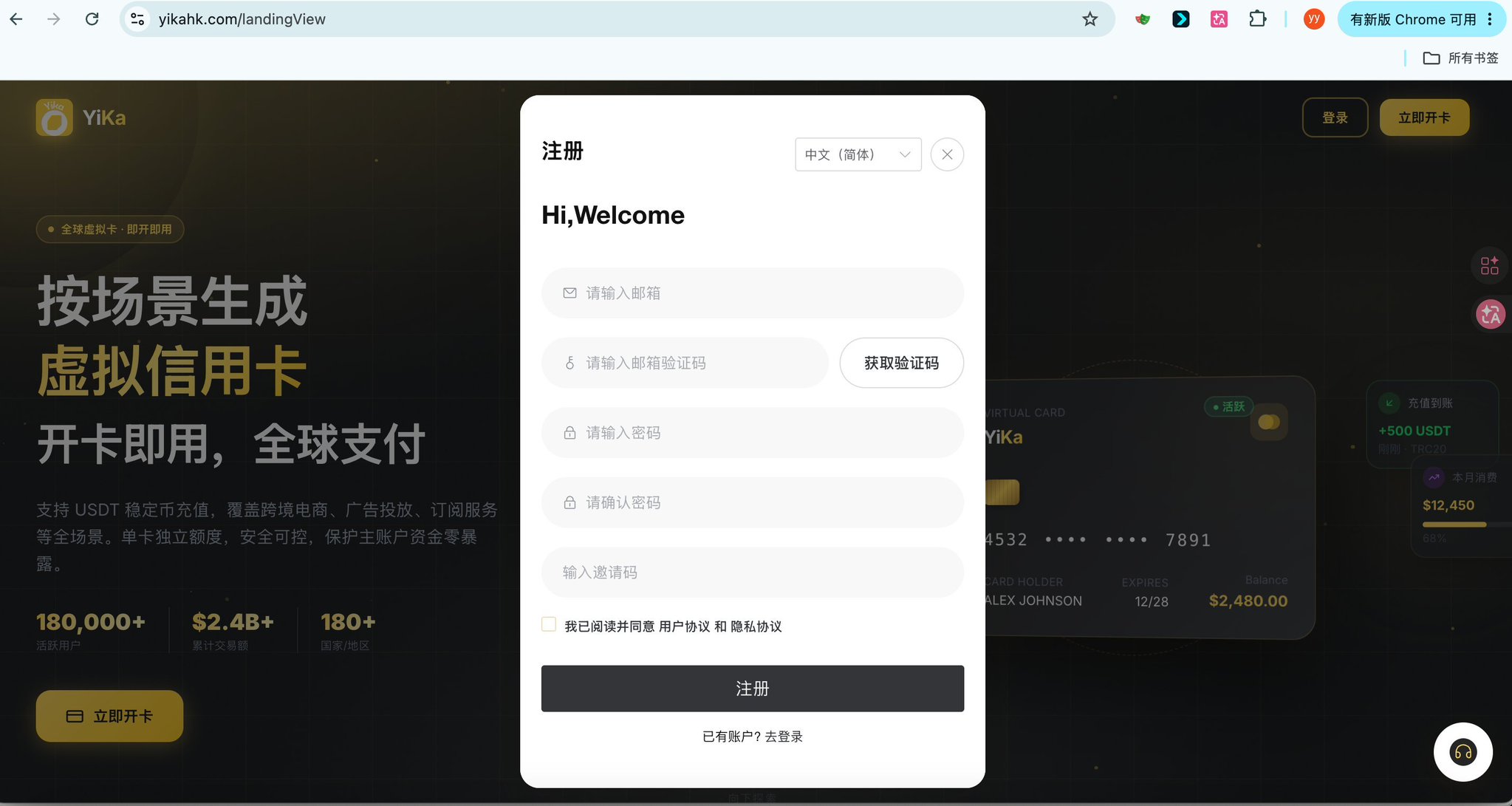The height and width of the screenshot is (806, 1512).
Task: Go back with the browser back arrow
Action: coord(16,19)
